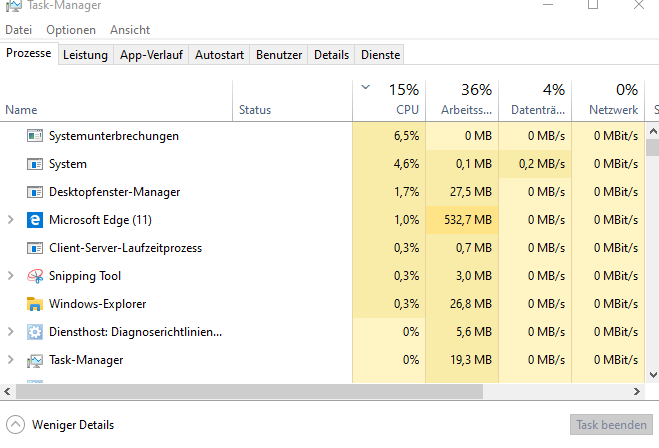Switch to the App-Verlauf tab

click(x=151, y=55)
